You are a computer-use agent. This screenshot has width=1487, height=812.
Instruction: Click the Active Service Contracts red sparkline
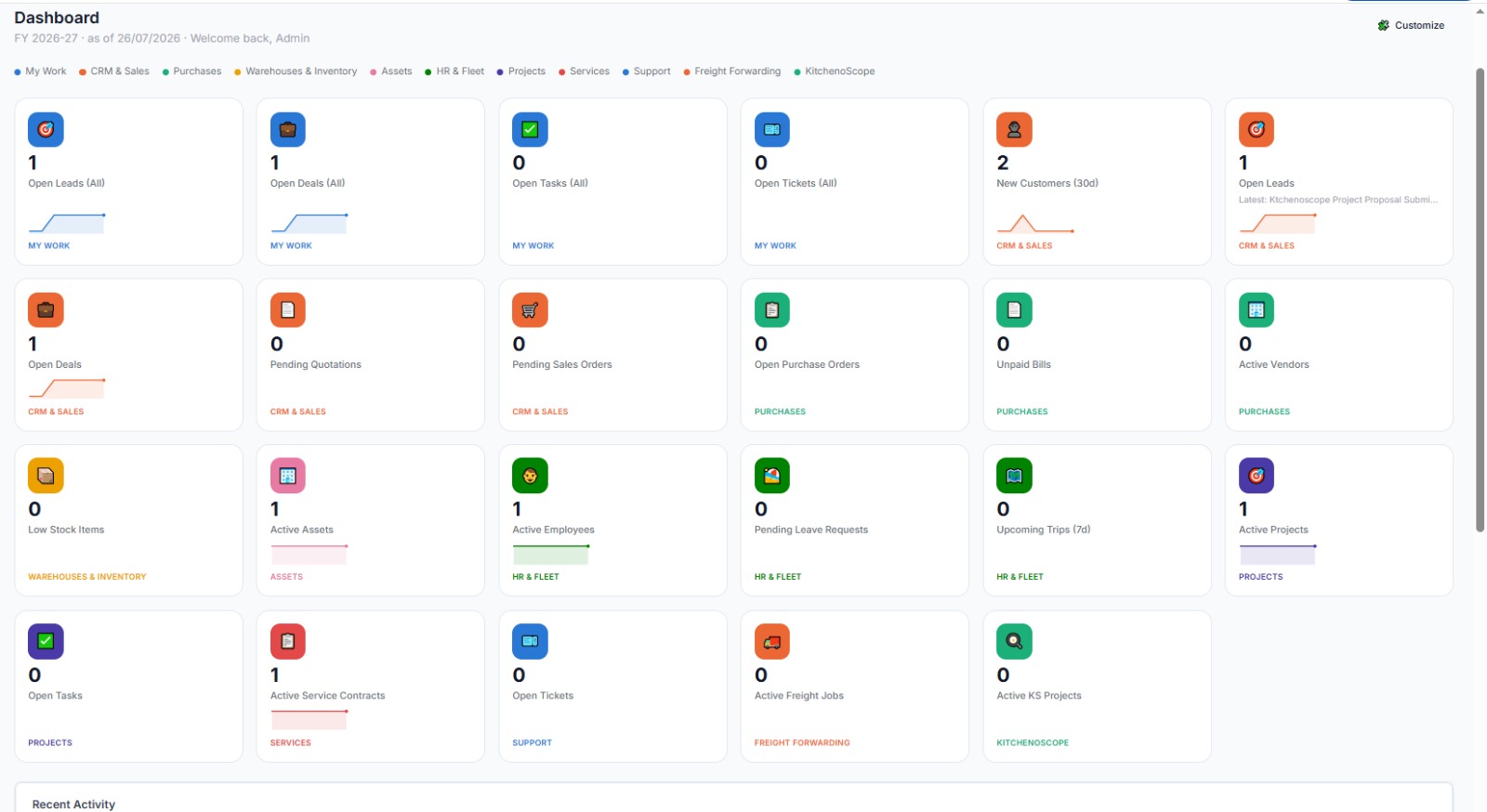[x=309, y=720]
